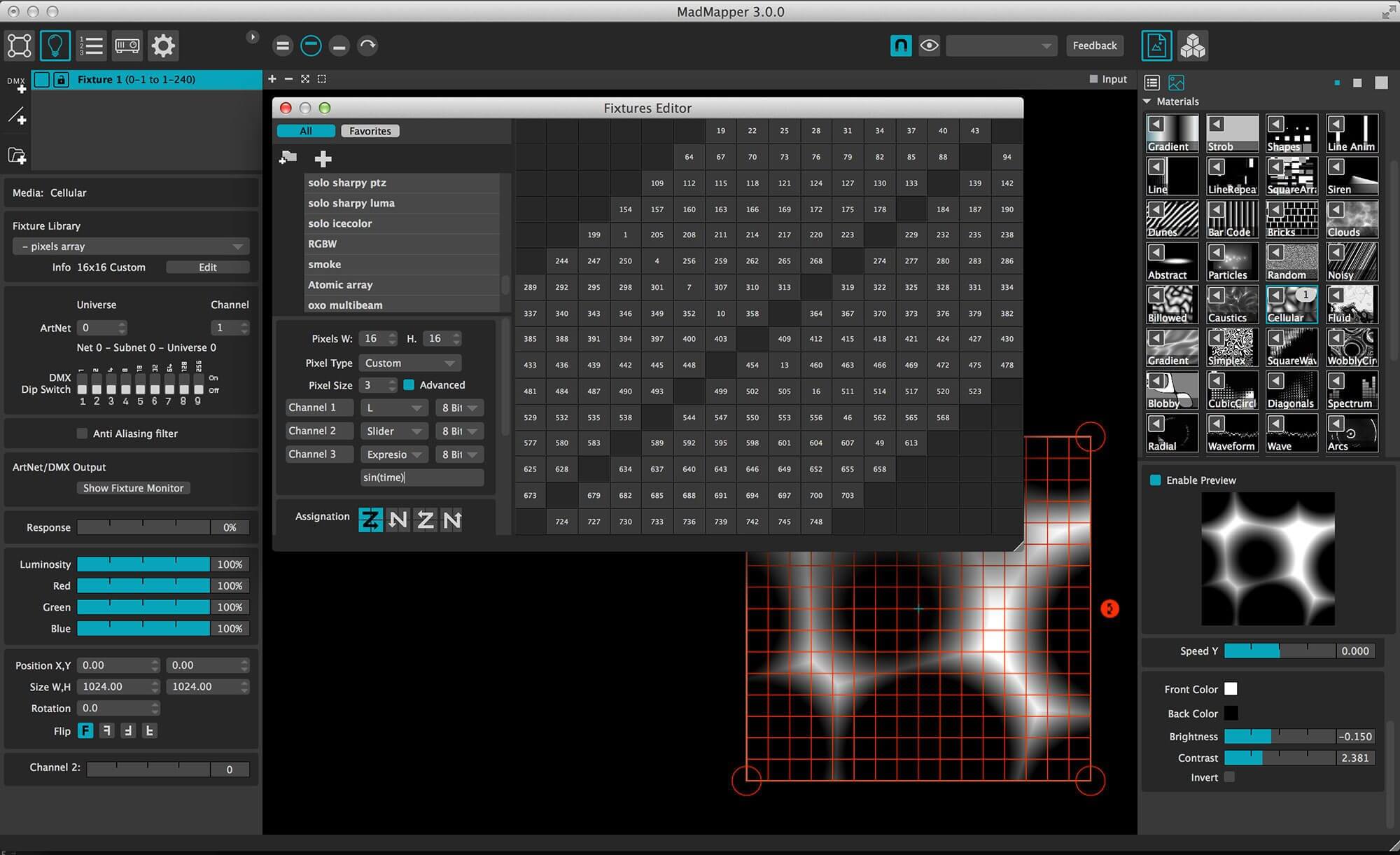Toggle the Enable Preview checkbox

(x=1155, y=480)
